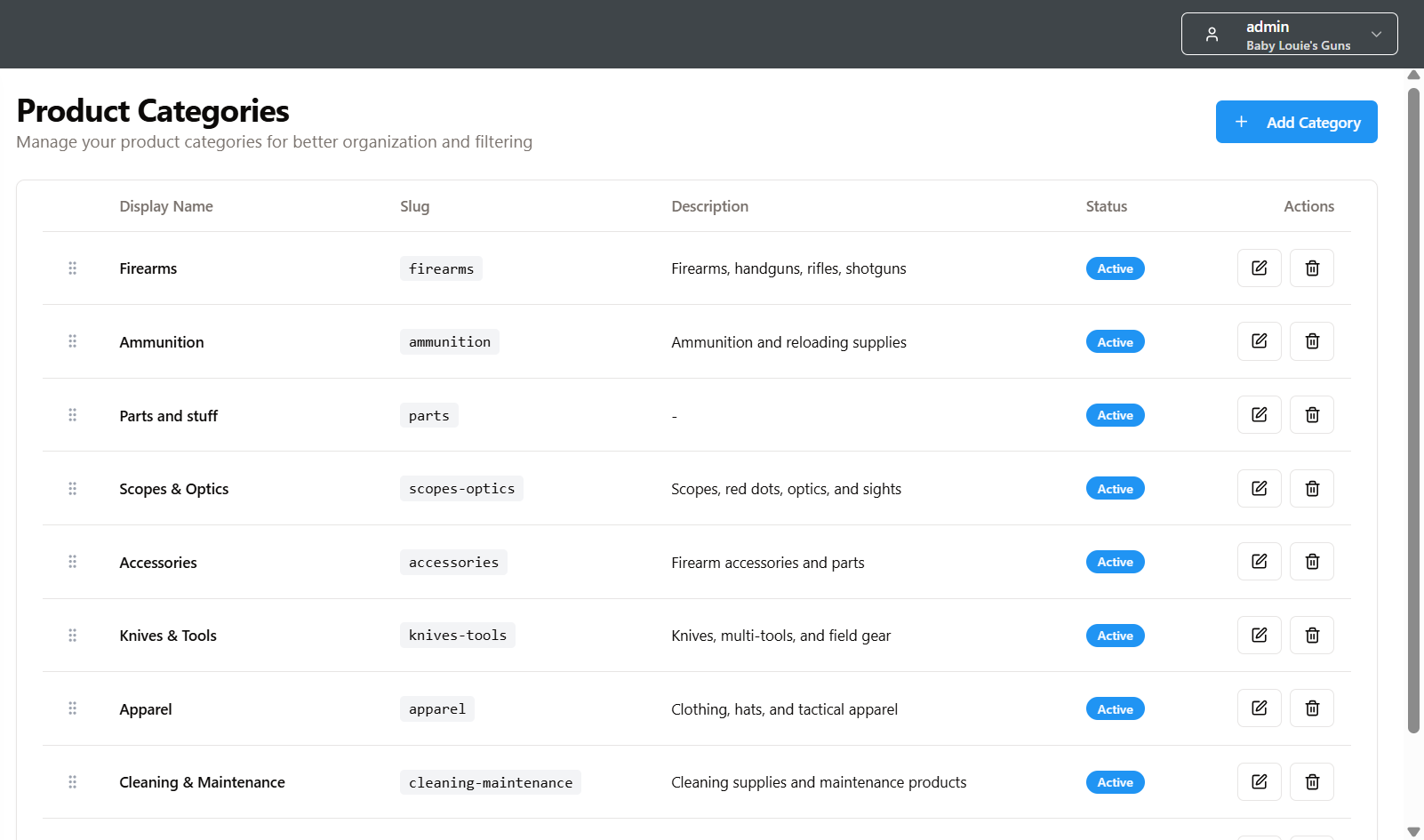Click the drag handle for Cleaning & Maintenance

coord(73,782)
